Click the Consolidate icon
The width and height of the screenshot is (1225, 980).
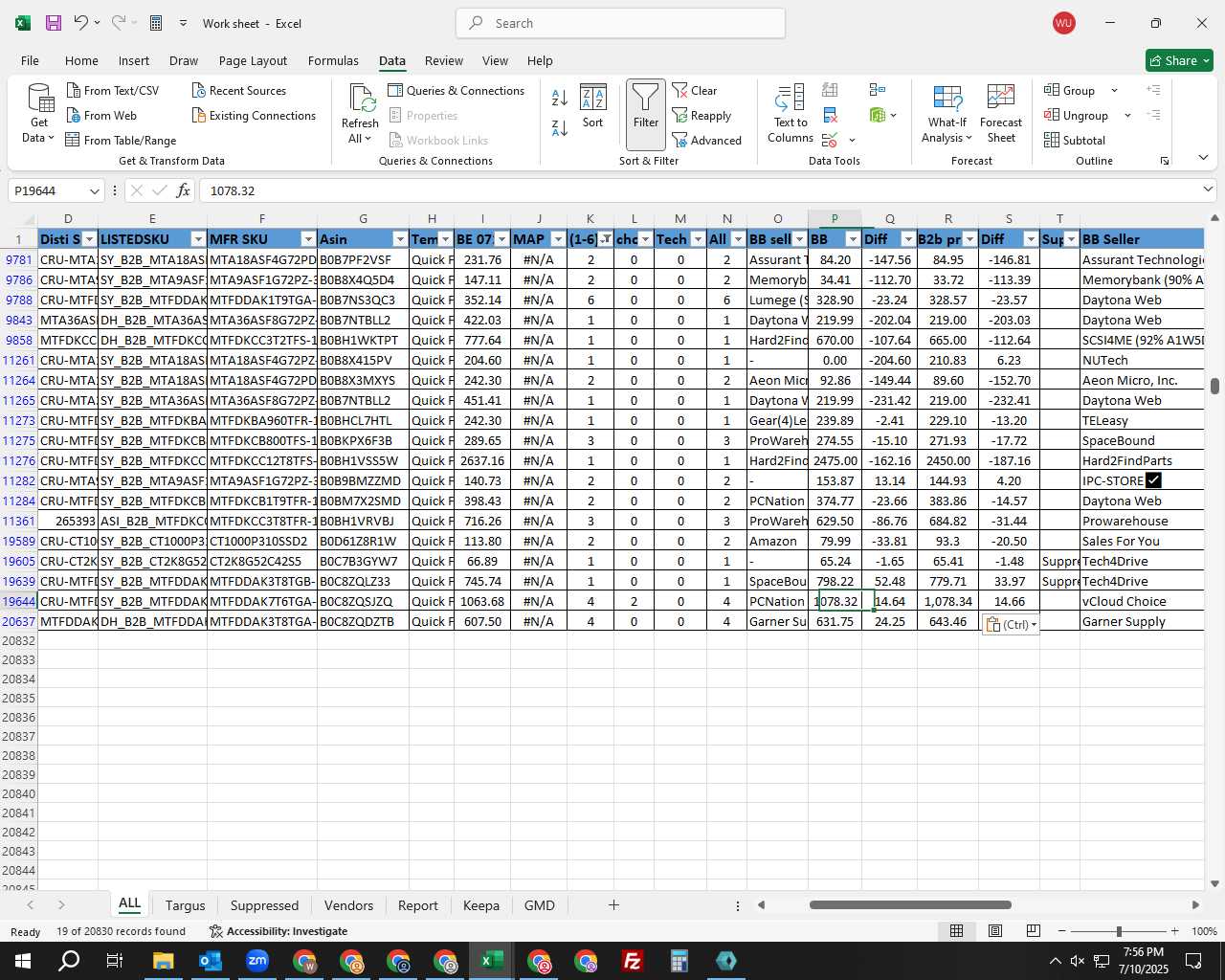877,90
